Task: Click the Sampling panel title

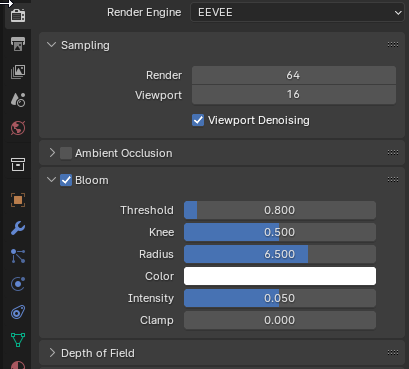Action: [x=85, y=45]
